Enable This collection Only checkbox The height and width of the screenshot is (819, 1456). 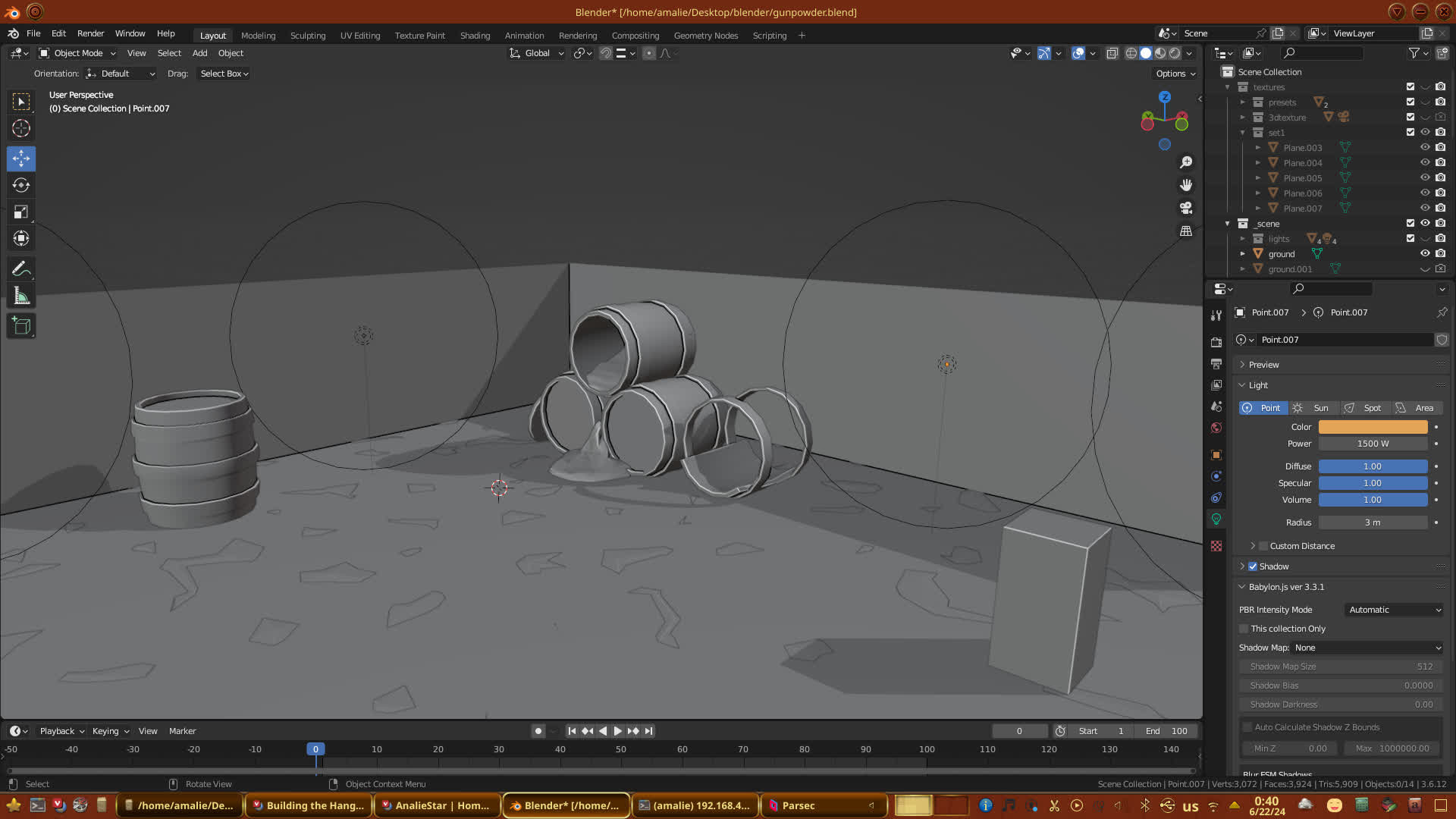1244,629
